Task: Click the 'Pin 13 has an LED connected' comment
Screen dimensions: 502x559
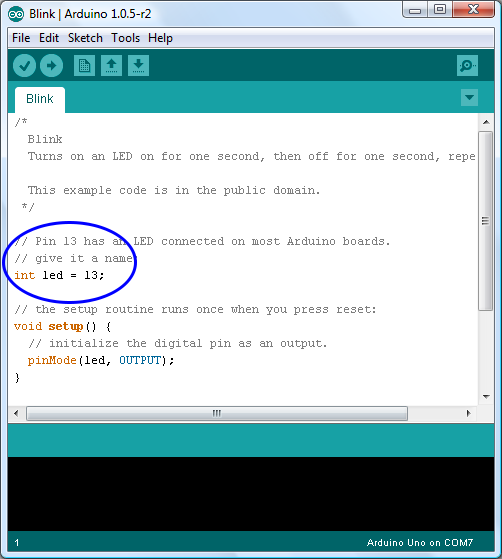Action: click(x=202, y=241)
